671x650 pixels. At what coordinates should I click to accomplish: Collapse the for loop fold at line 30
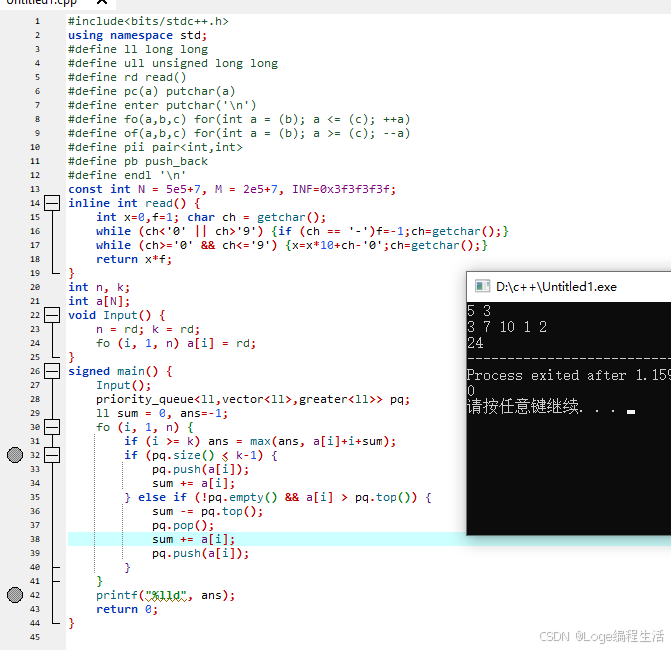(x=52, y=427)
